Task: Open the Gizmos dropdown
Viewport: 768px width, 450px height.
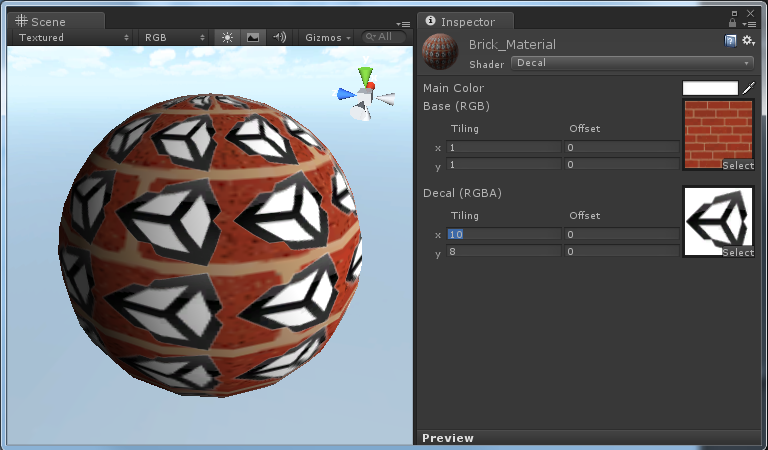Action: pos(328,37)
